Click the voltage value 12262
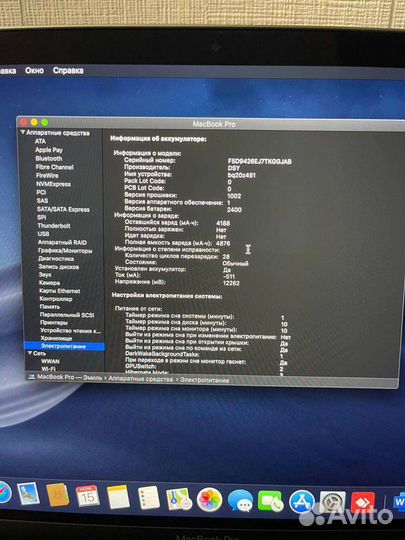405x540 pixels. click(231, 283)
